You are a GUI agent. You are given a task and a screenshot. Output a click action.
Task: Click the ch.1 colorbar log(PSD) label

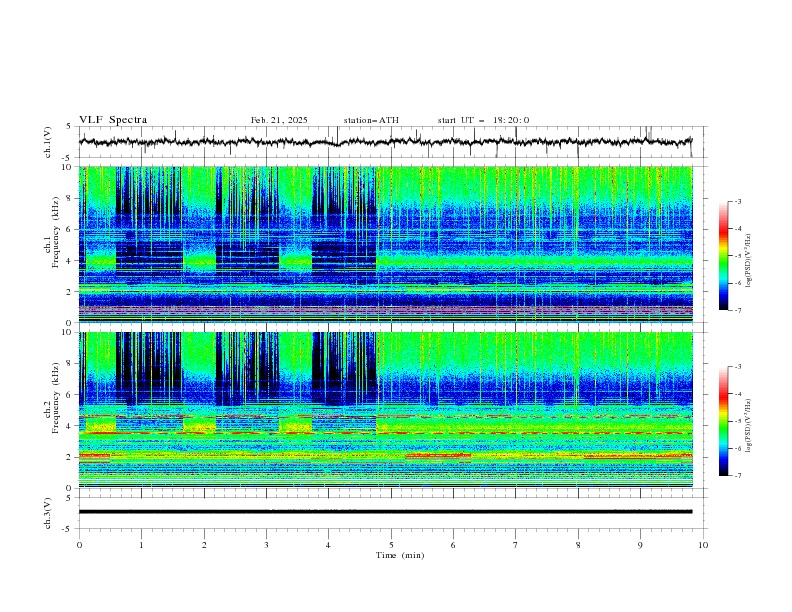coord(749,261)
